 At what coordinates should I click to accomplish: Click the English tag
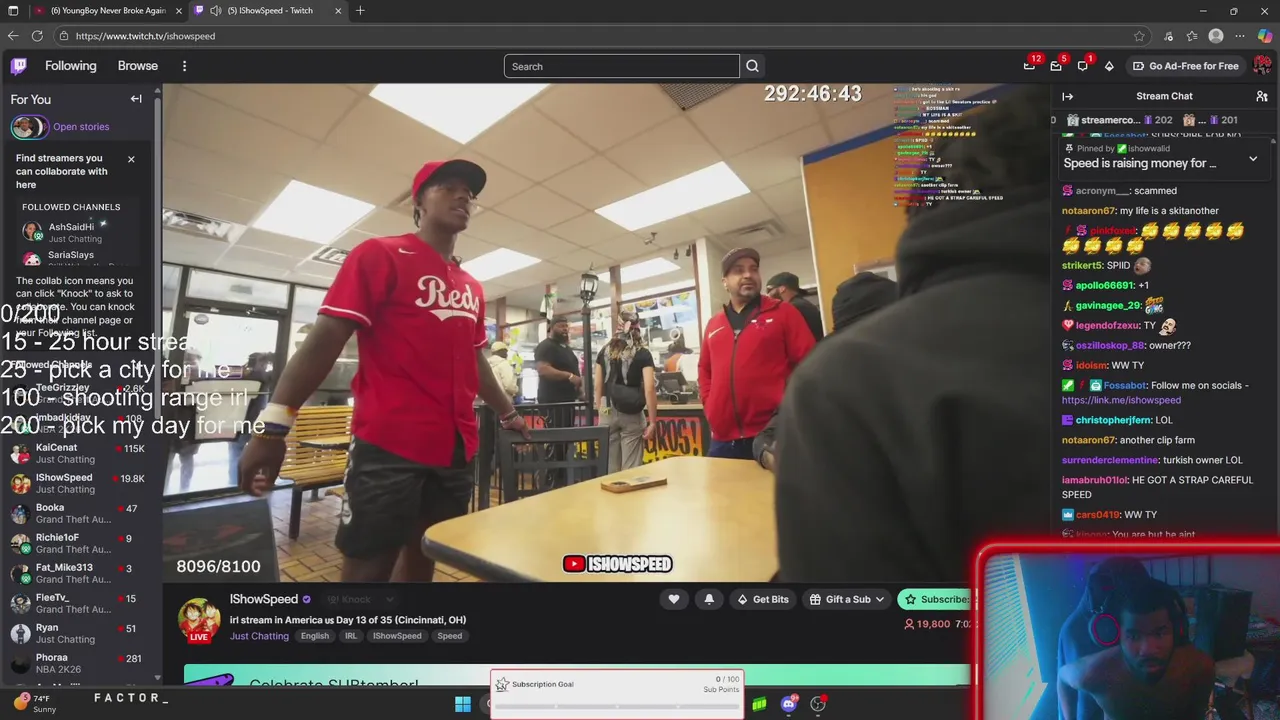[315, 636]
